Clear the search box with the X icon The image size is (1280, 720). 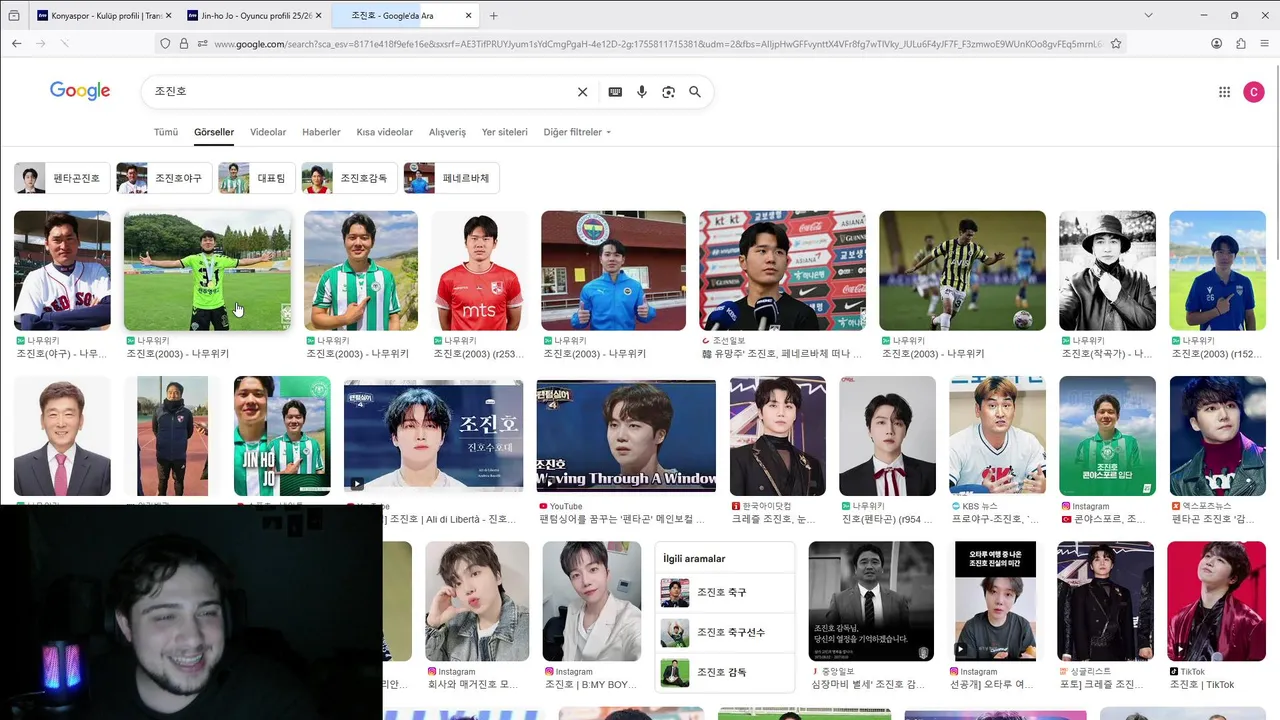click(582, 92)
